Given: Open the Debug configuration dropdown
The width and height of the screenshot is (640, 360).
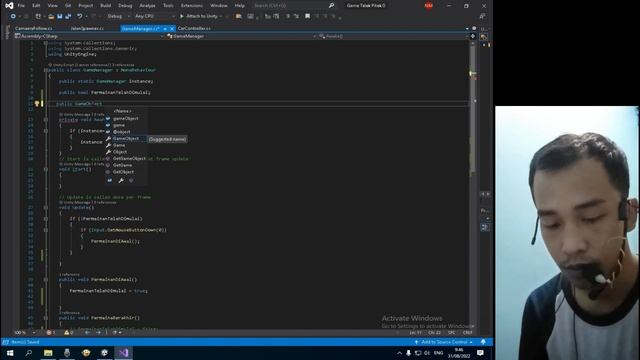Looking at the screenshot, I should tap(118, 16).
